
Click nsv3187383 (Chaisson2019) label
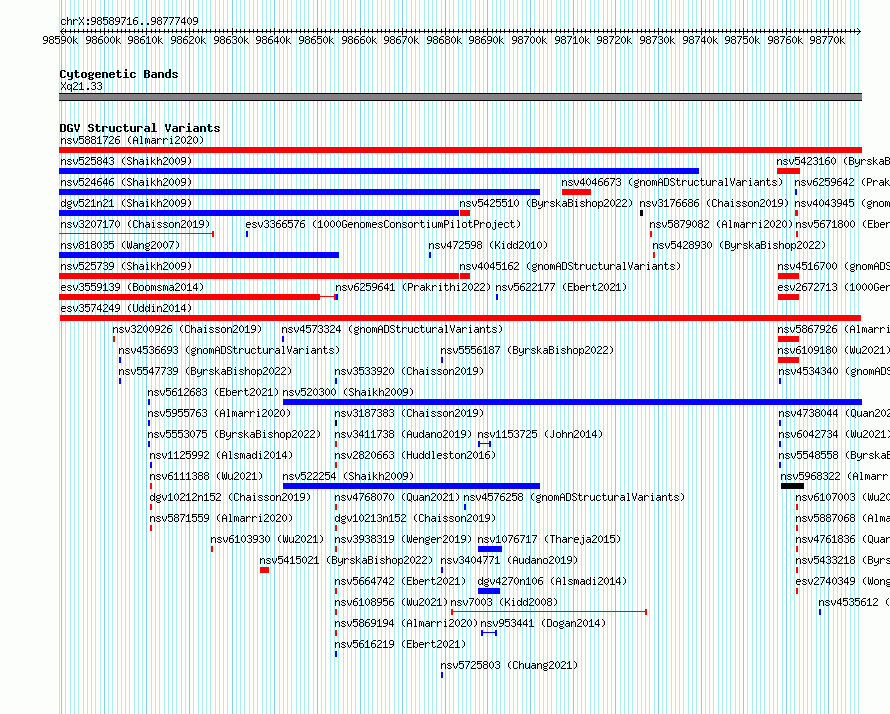click(409, 413)
